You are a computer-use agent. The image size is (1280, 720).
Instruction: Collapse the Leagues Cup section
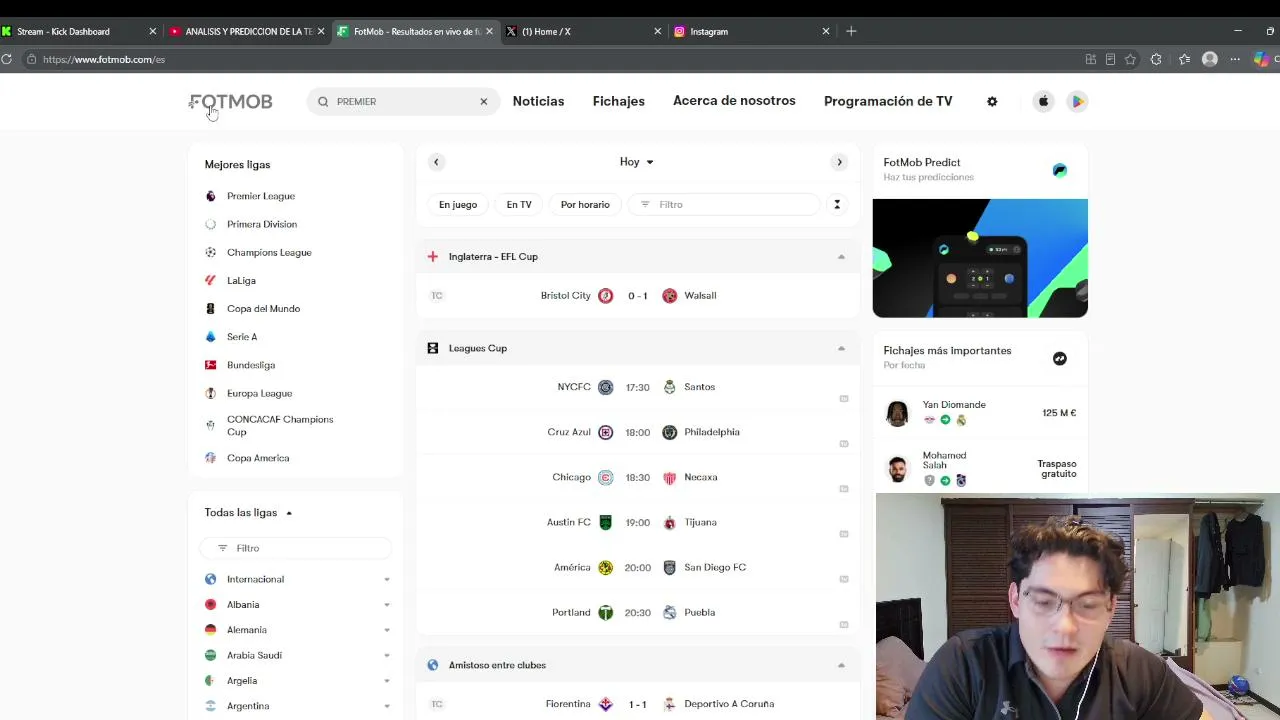coord(841,348)
